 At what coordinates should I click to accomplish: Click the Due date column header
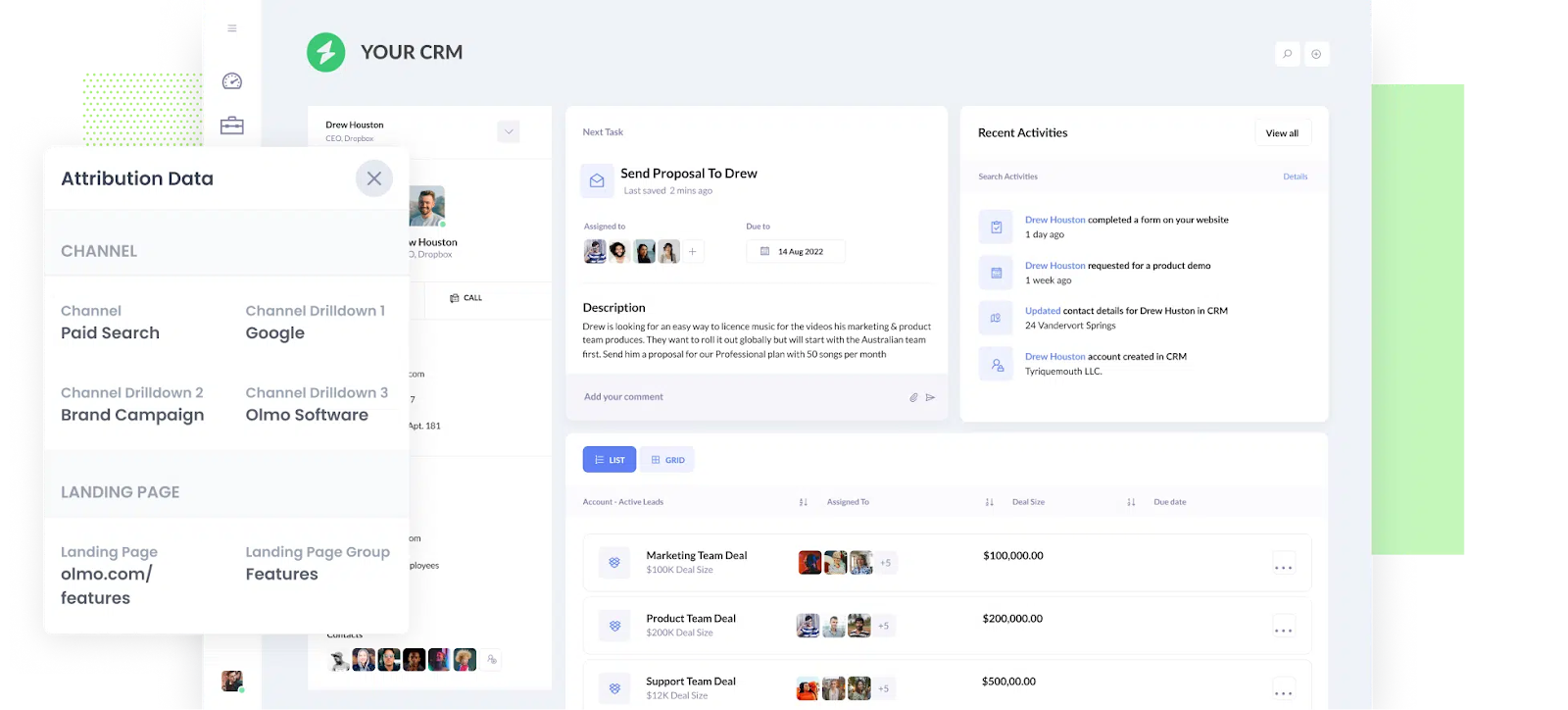[x=1170, y=502]
